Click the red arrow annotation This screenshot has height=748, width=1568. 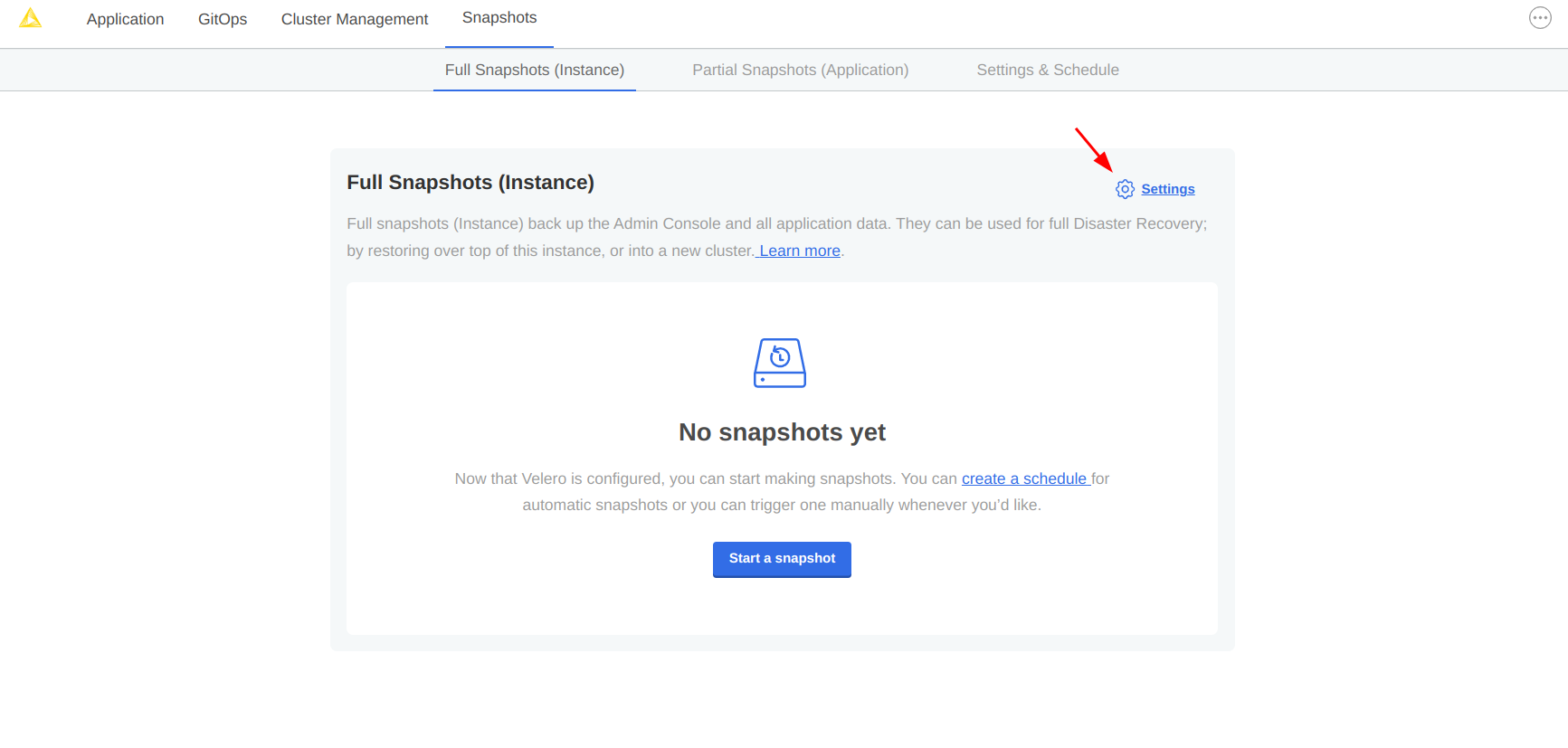[x=1093, y=149]
